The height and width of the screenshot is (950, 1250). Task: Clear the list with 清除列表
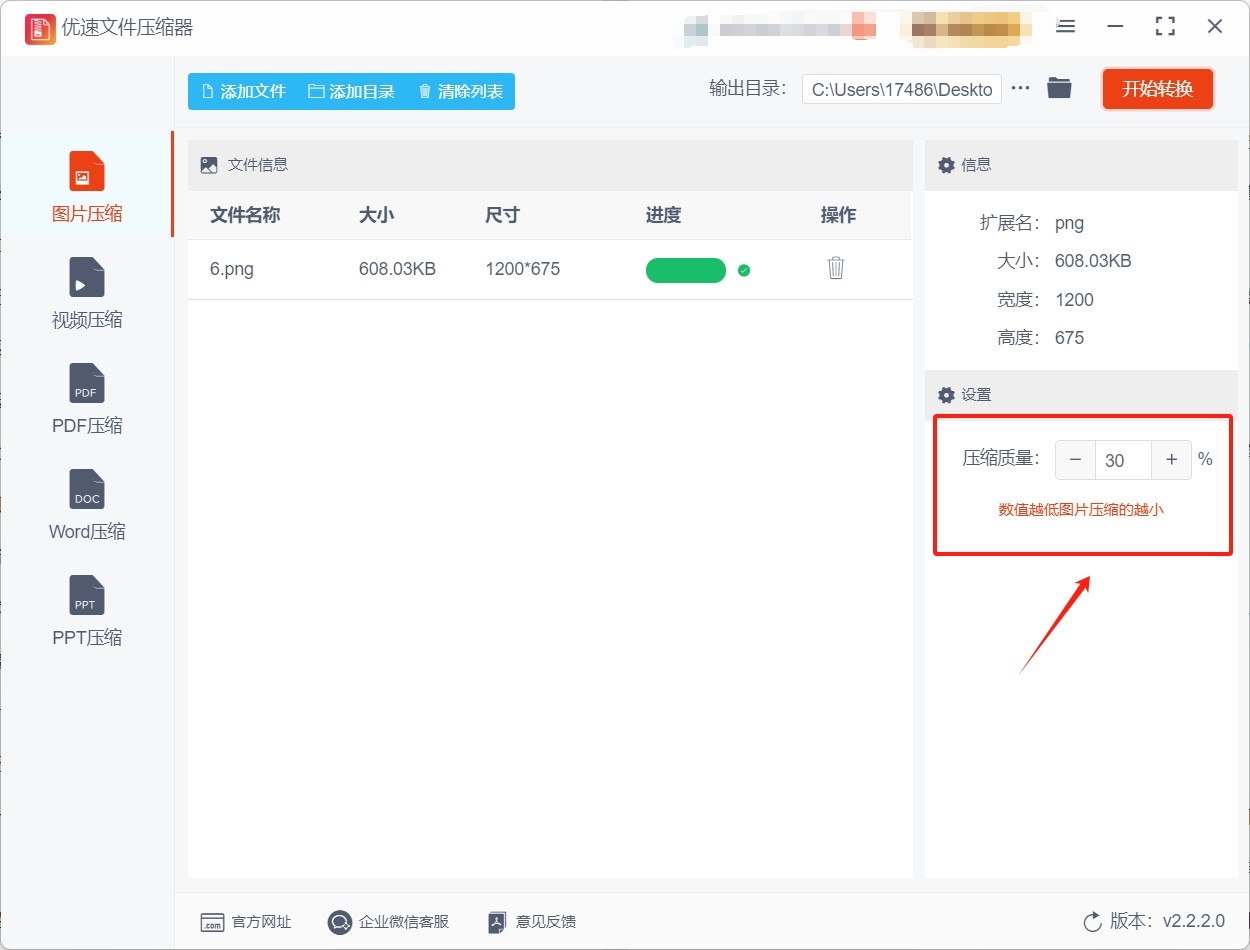click(x=460, y=91)
